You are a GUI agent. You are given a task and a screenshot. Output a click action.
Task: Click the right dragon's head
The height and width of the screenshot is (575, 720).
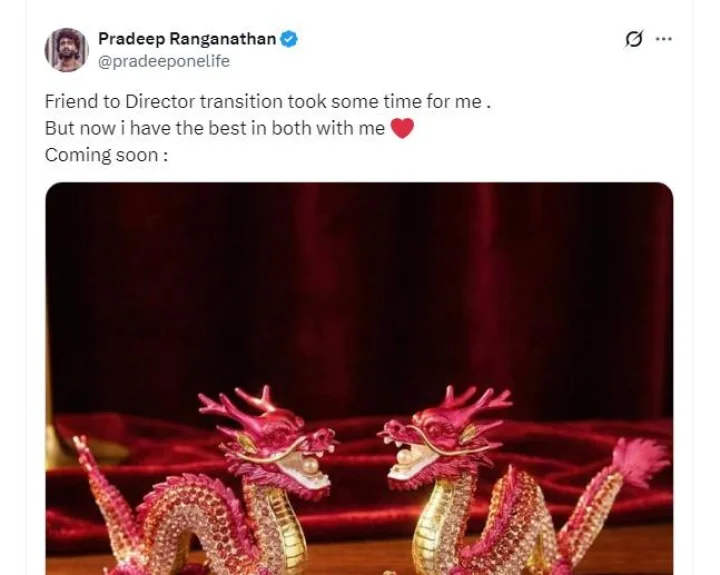click(440, 443)
